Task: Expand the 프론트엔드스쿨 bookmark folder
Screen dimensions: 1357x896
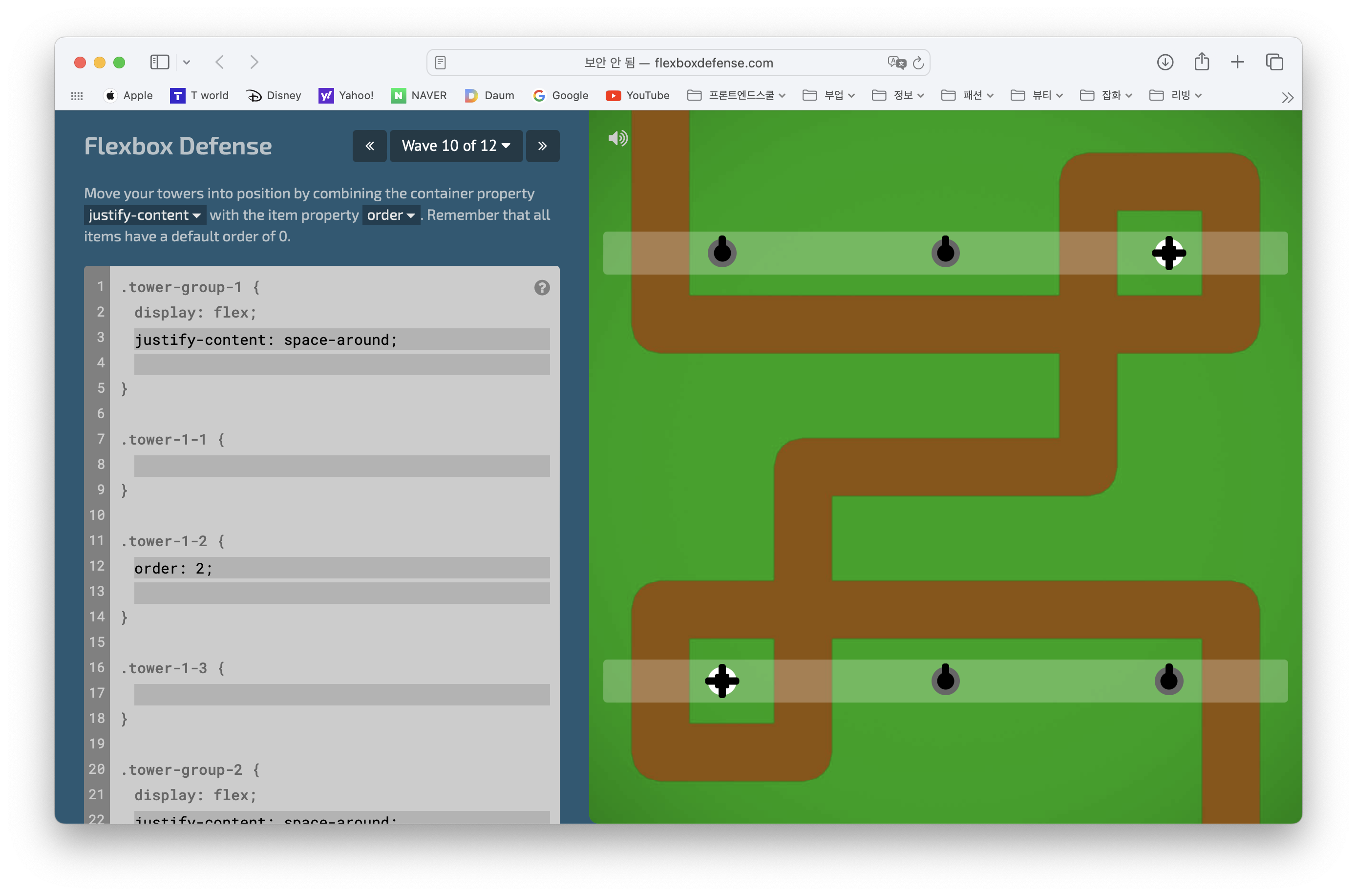Action: tap(737, 95)
